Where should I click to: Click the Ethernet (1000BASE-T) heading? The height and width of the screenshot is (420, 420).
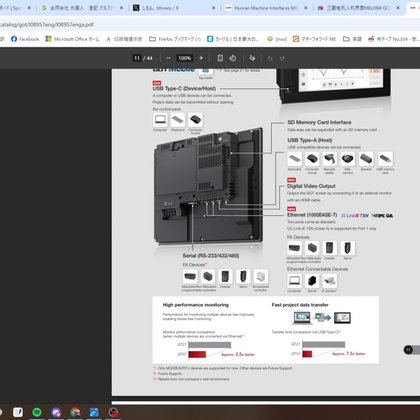click(312, 215)
